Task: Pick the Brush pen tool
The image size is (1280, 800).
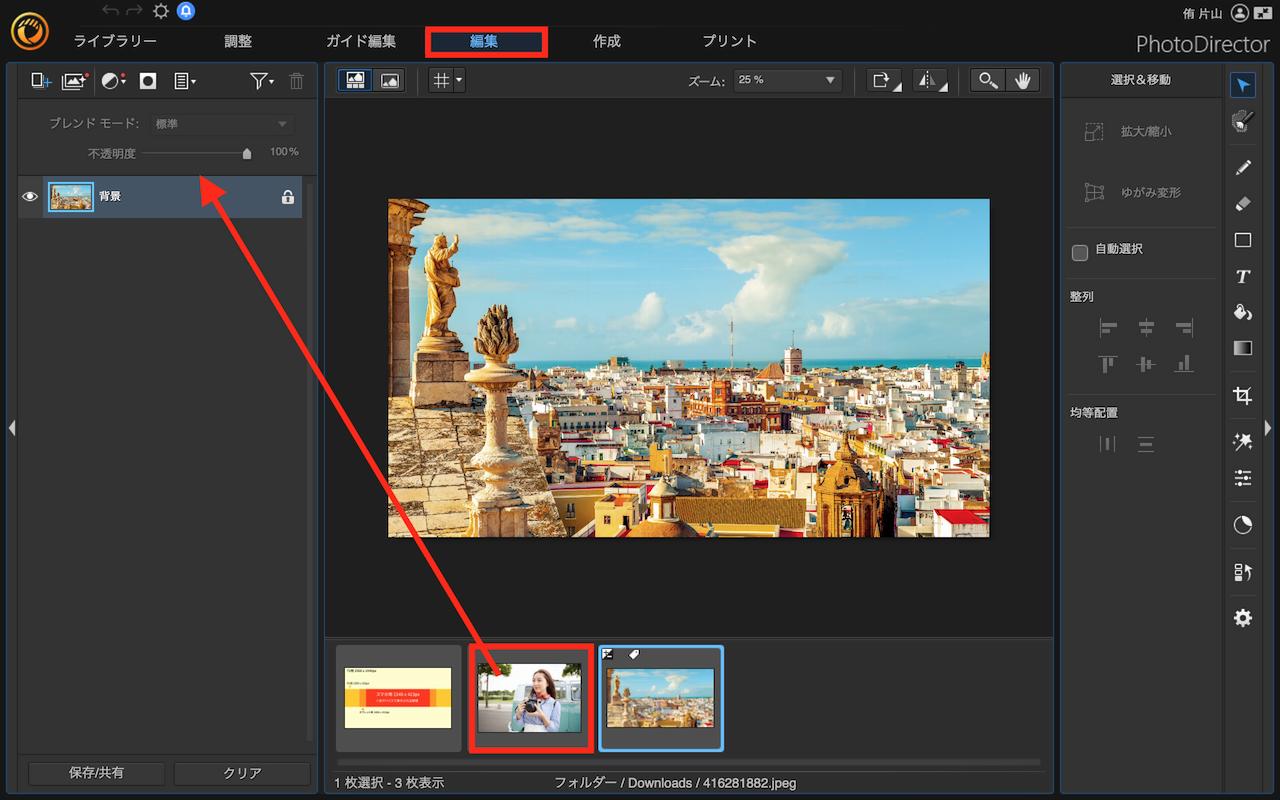Action: [1243, 166]
